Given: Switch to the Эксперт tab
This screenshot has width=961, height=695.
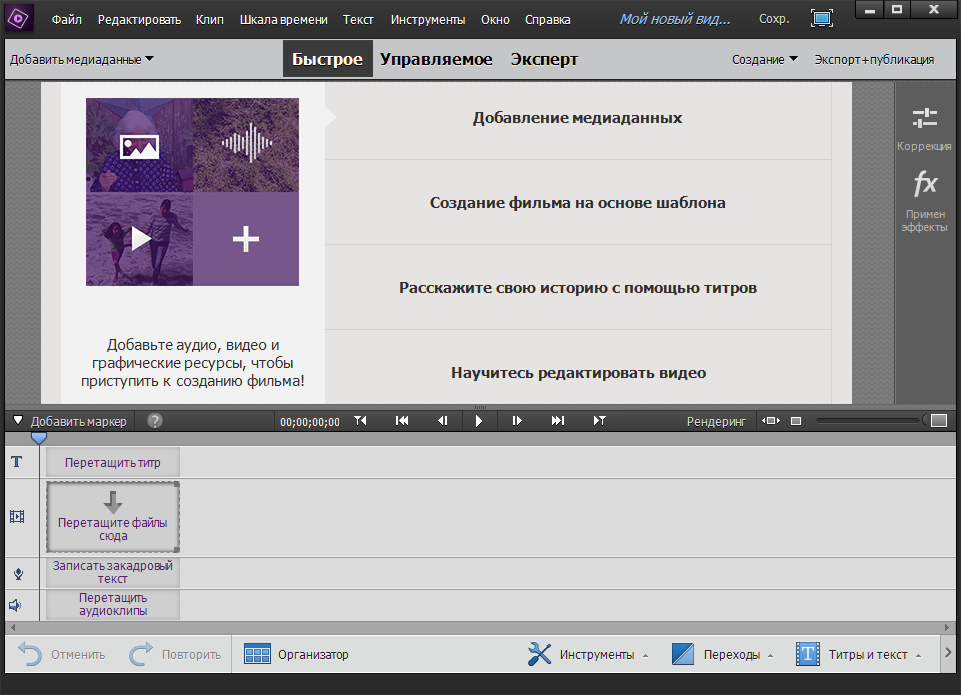Looking at the screenshot, I should coord(544,58).
